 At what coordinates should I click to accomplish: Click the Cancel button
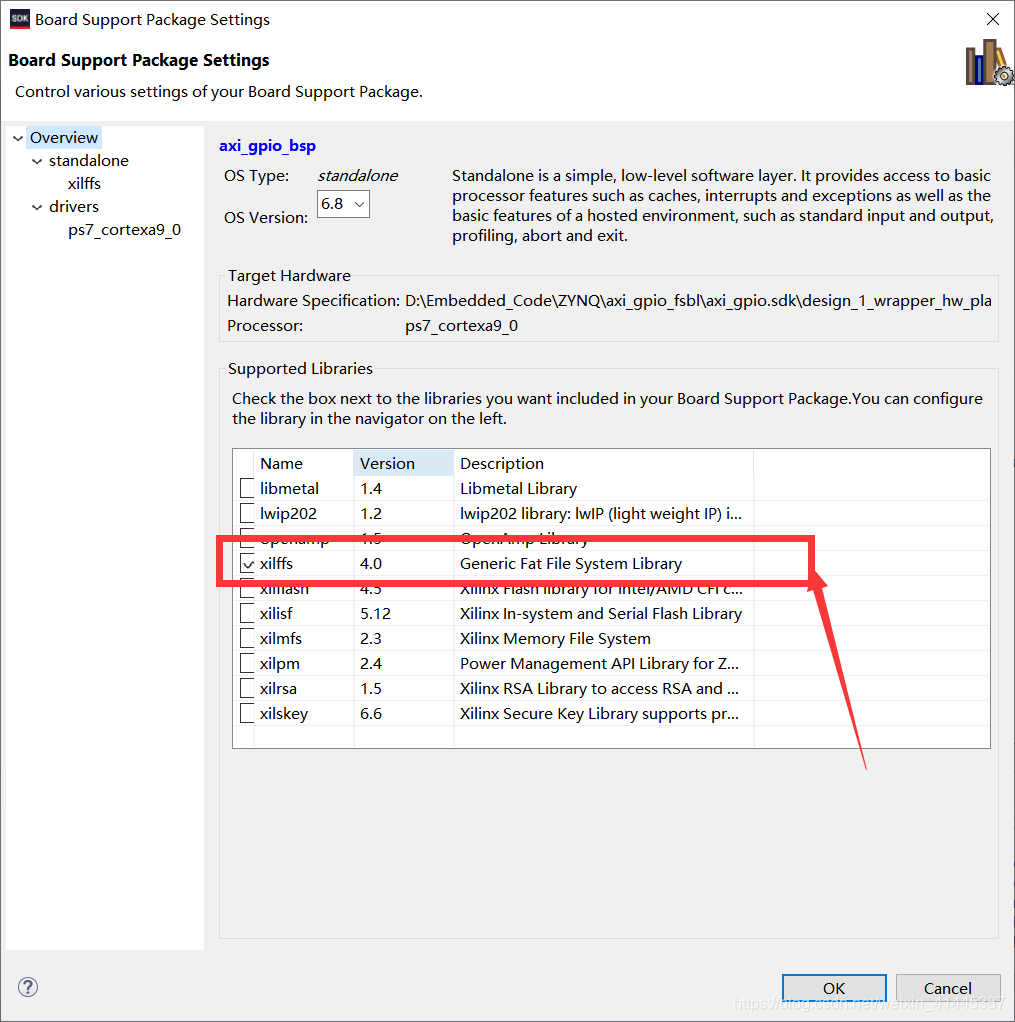948,988
